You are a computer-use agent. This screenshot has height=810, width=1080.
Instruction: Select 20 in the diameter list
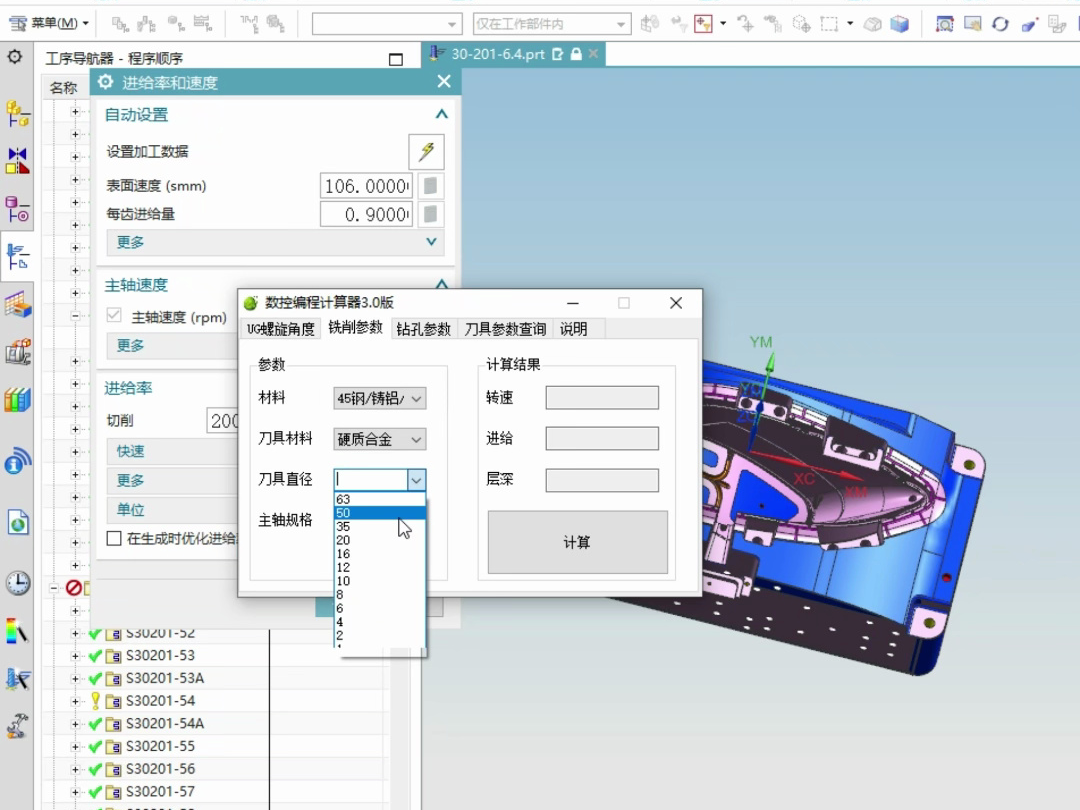(x=380, y=540)
